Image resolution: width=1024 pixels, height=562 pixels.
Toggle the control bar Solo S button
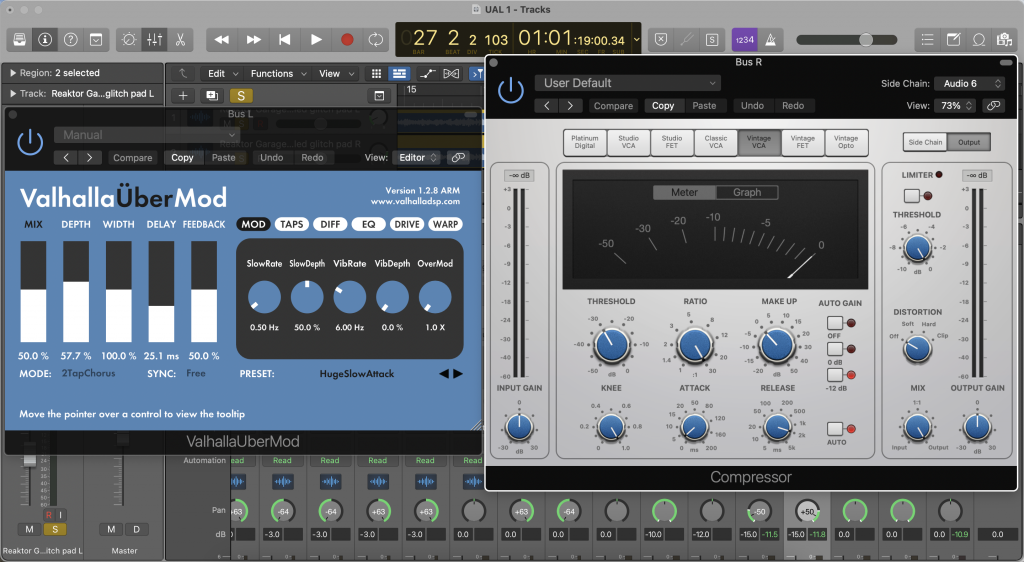[712, 40]
